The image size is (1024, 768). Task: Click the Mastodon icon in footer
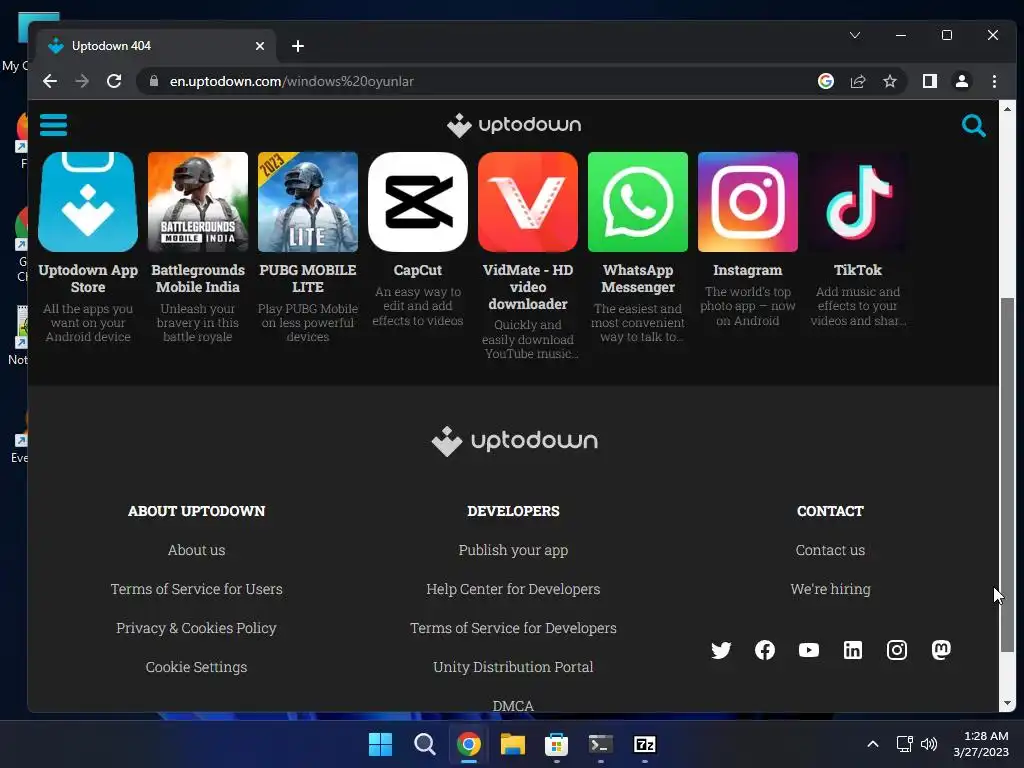point(941,650)
